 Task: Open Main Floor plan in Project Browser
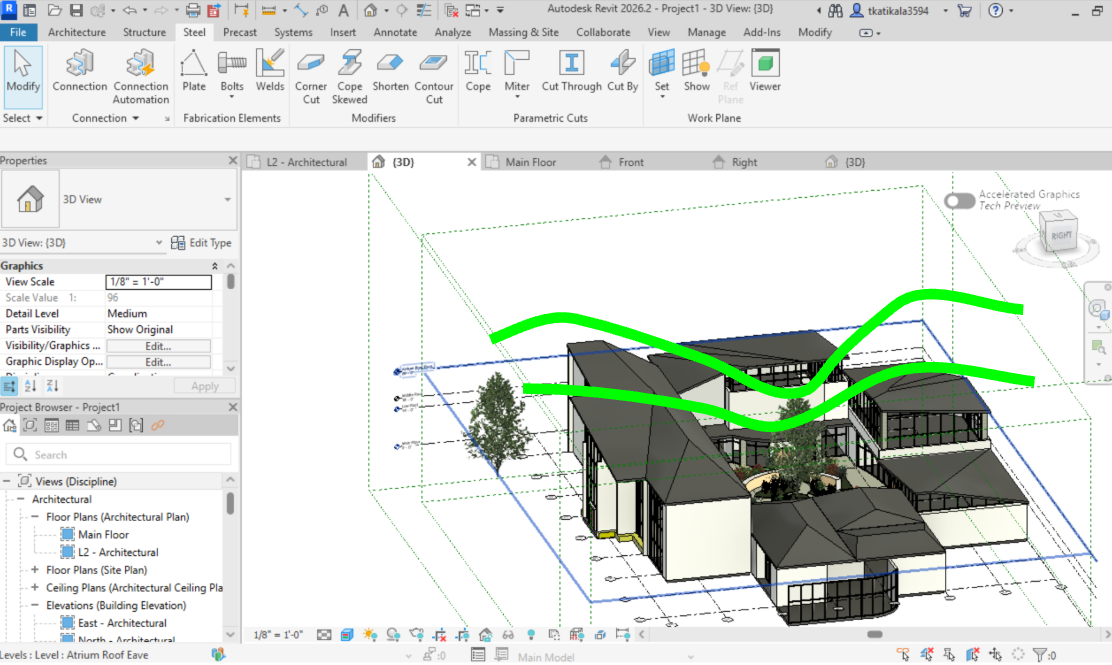104,535
